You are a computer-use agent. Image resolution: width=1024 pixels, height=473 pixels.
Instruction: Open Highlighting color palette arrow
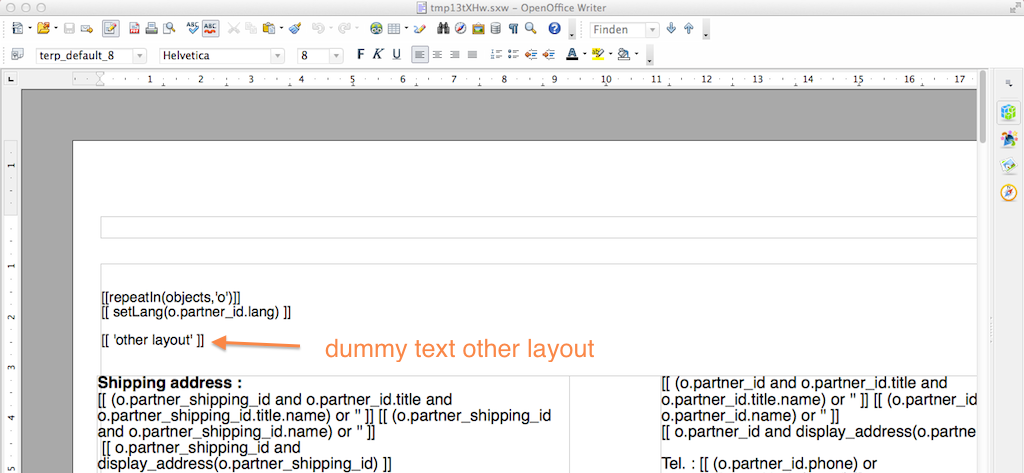click(x=610, y=55)
